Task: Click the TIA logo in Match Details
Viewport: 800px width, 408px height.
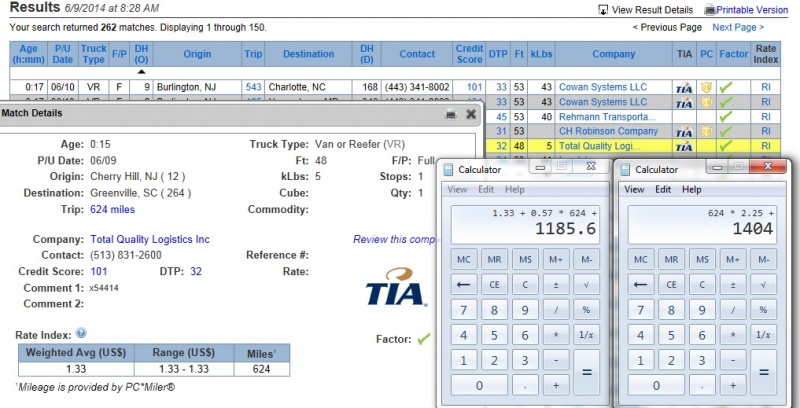Action: 395,287
